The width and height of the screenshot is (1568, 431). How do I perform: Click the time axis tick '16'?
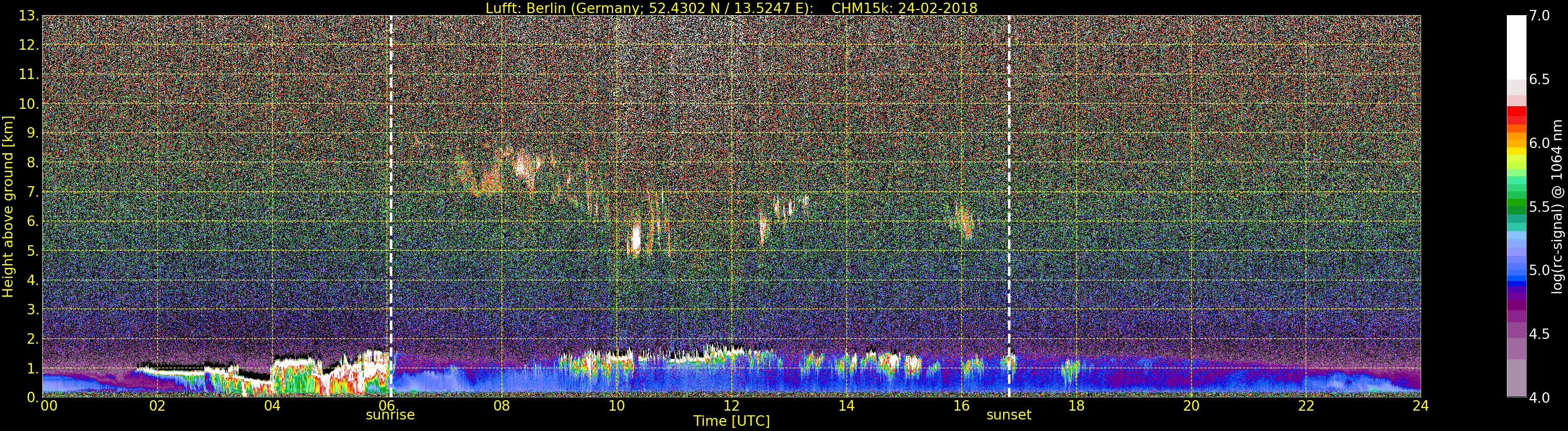point(961,406)
